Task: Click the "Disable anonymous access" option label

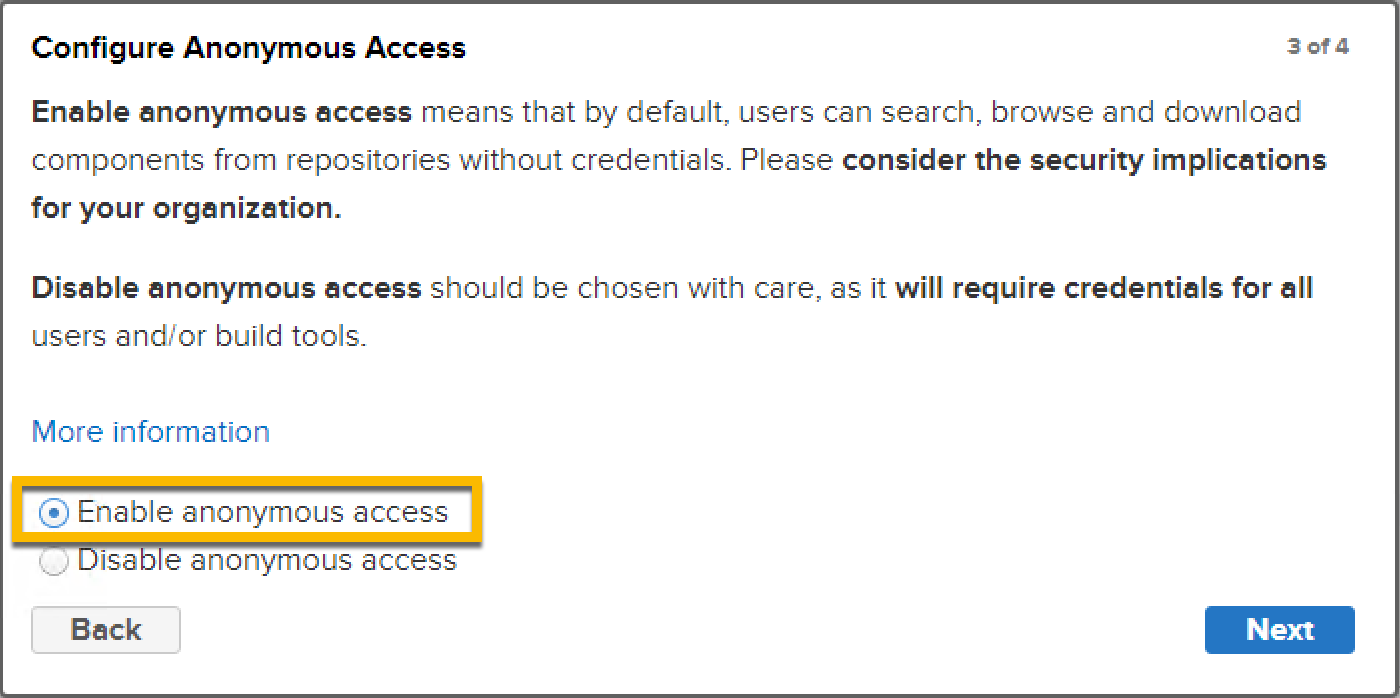Action: [x=267, y=560]
